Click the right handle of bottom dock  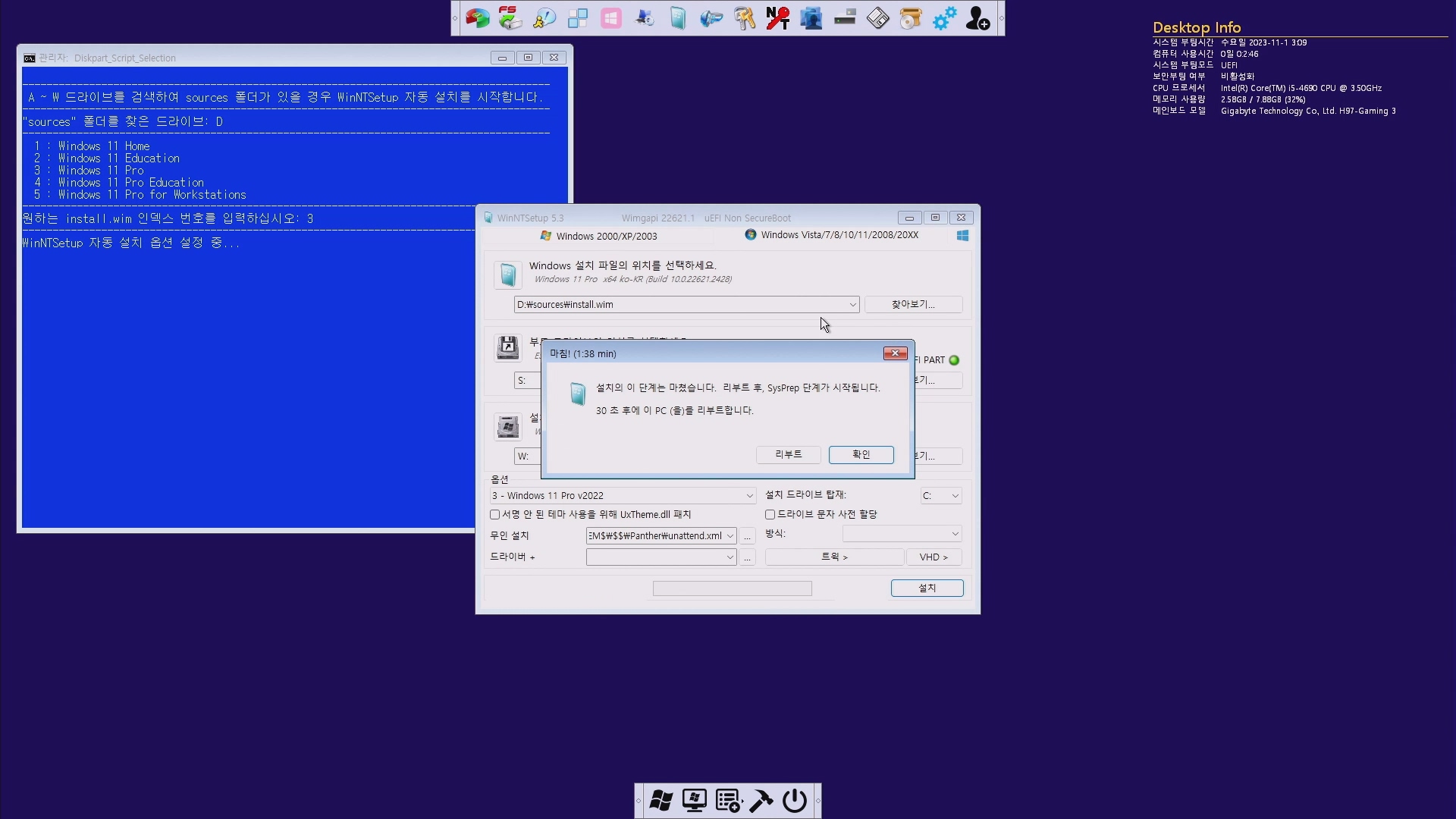[x=817, y=801]
